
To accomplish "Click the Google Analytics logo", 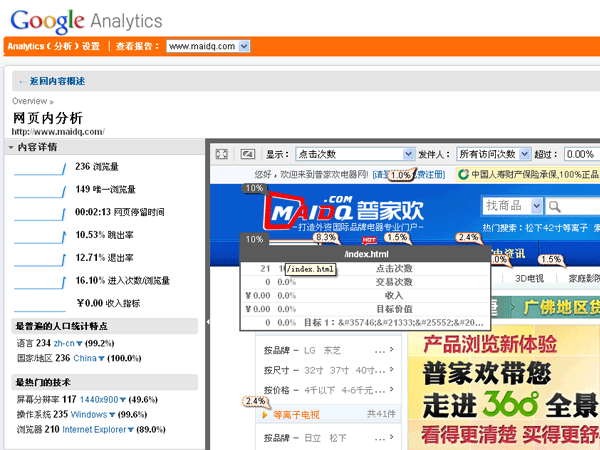I will (x=86, y=21).
